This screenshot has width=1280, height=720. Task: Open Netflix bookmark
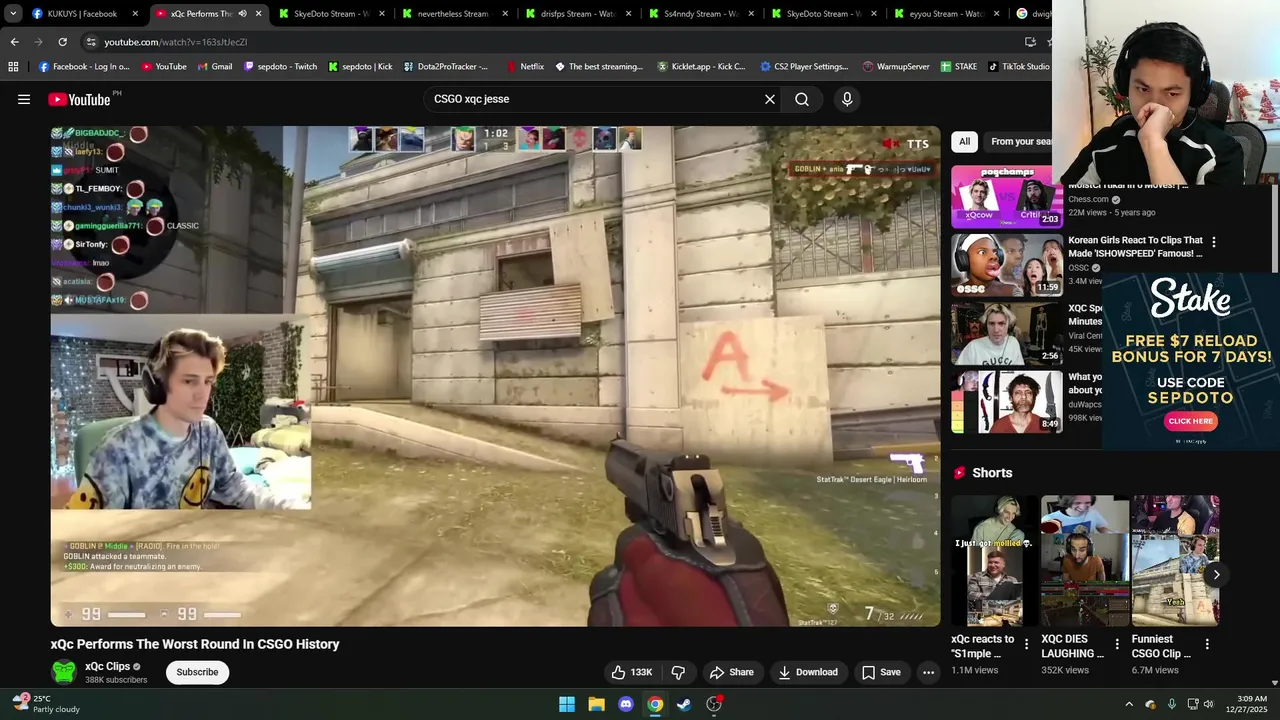[x=525, y=67]
